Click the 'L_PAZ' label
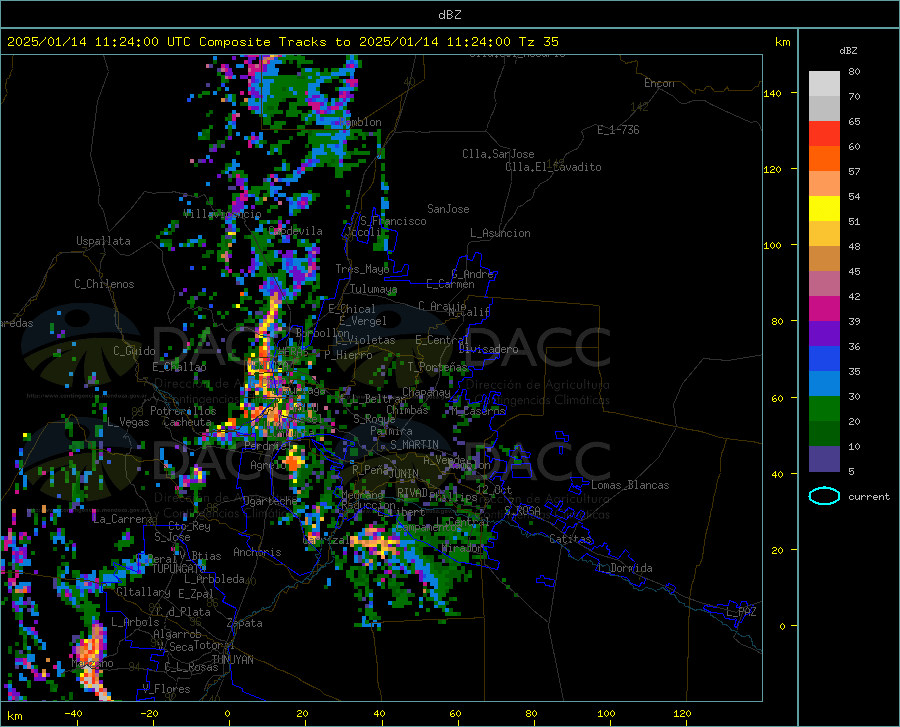This screenshot has width=900, height=727. pyautogui.click(x=741, y=612)
